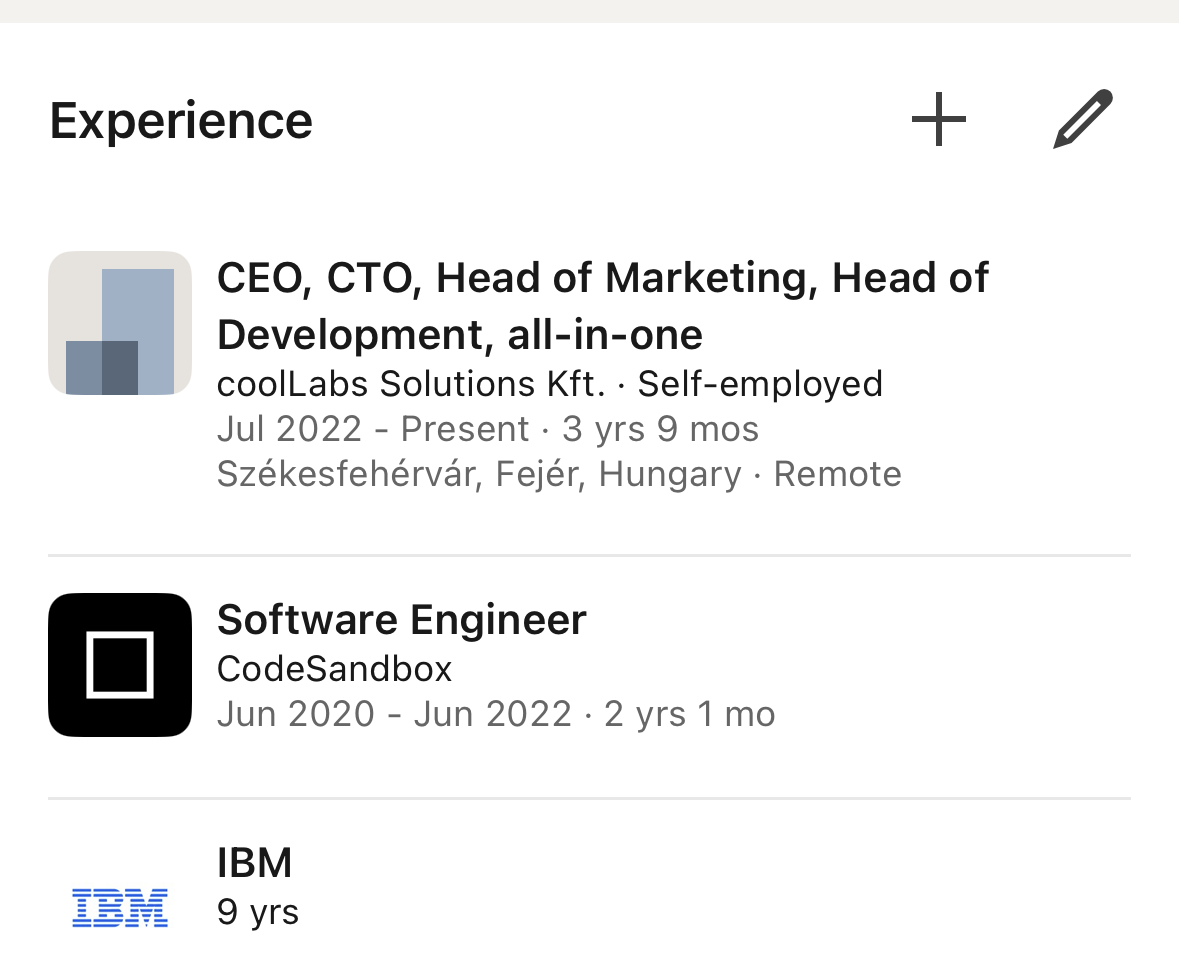
Task: Click the 9 yrs duration under IBM
Action: click(258, 912)
